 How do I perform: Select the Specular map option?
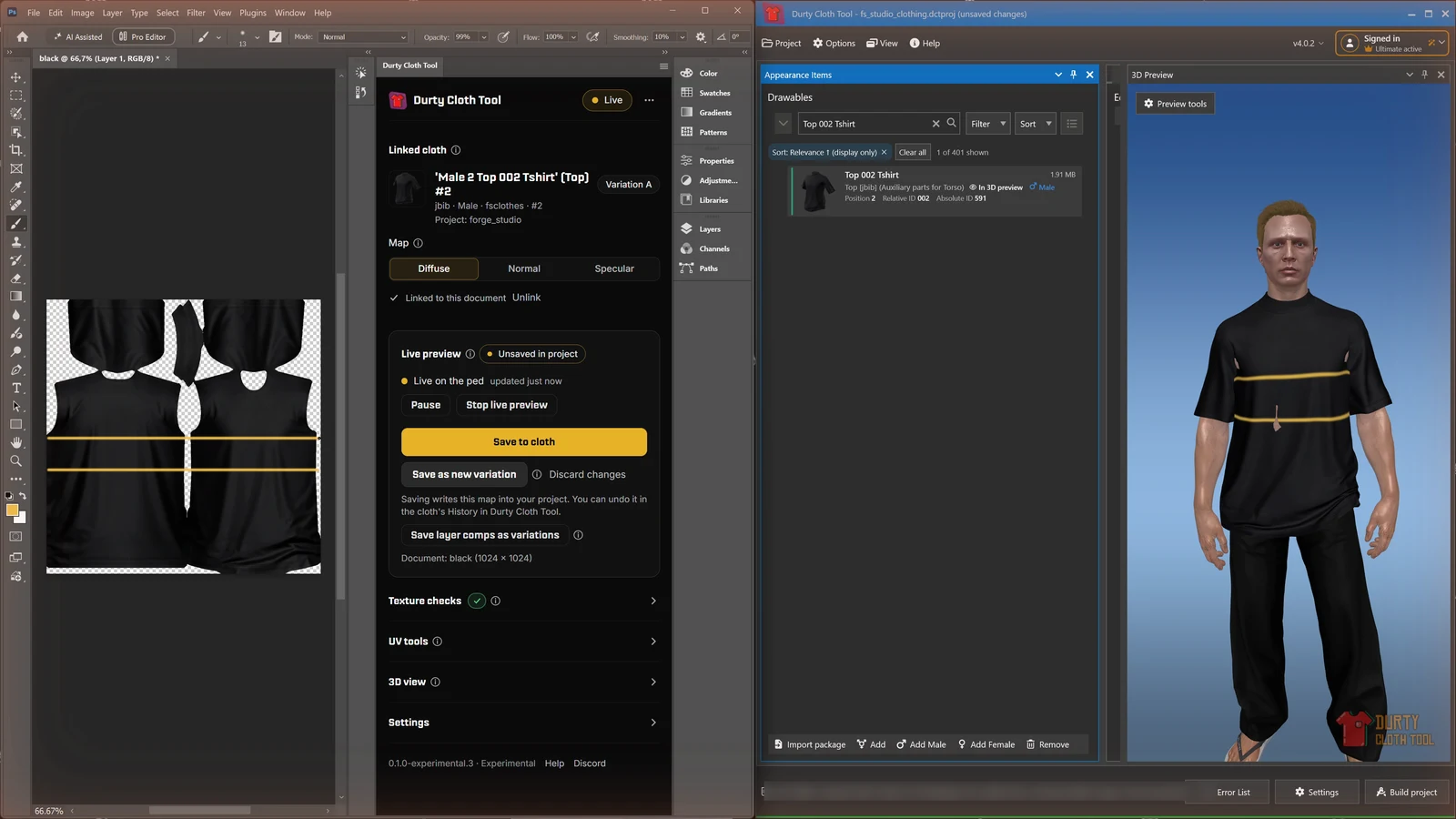pos(614,268)
